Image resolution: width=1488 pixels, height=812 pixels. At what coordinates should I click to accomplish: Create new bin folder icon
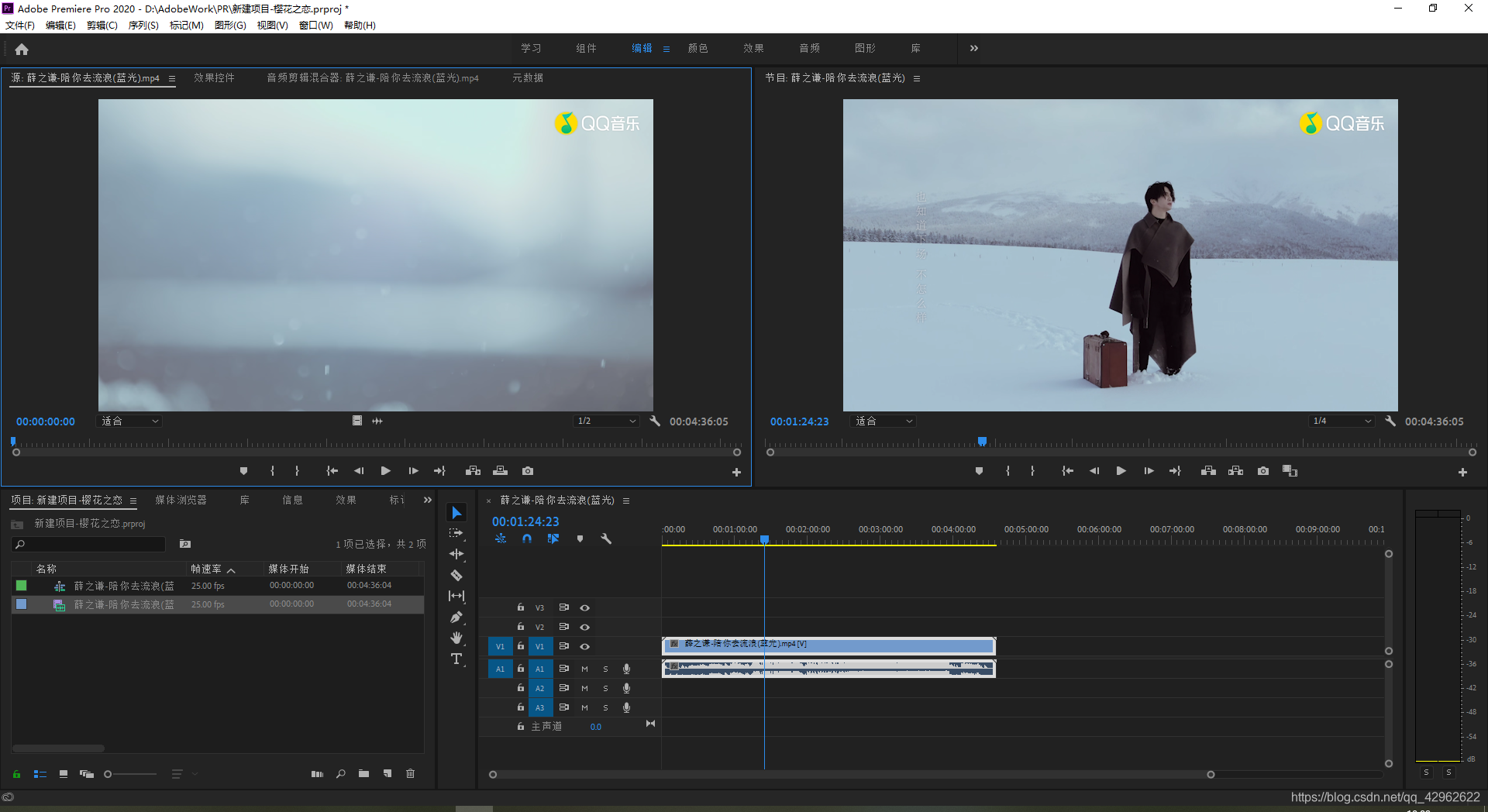pyautogui.click(x=364, y=773)
